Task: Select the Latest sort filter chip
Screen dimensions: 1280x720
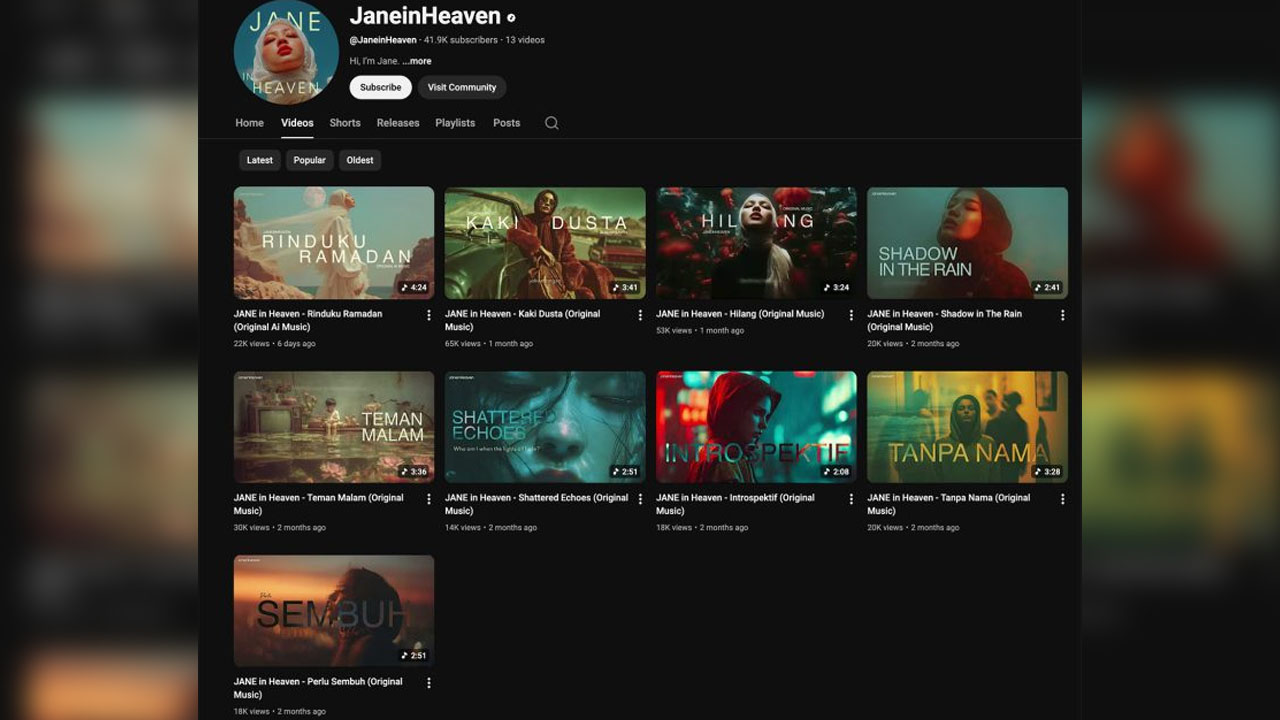Action: pyautogui.click(x=259, y=160)
